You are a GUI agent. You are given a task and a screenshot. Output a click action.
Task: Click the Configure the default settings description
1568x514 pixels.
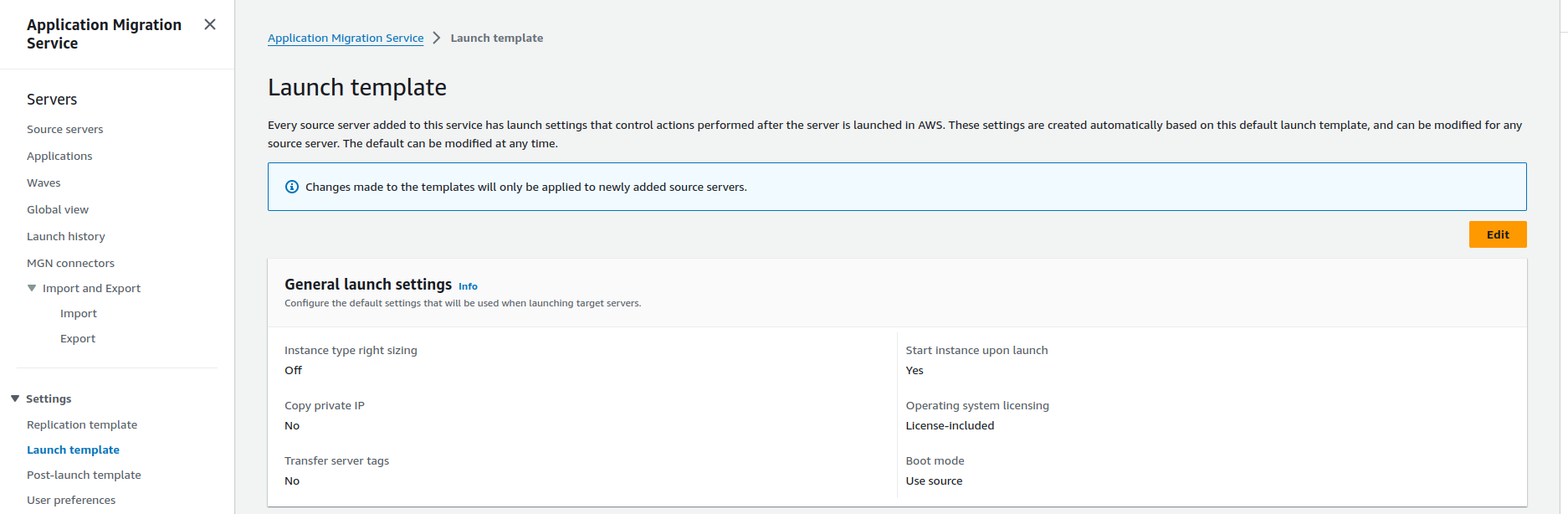tap(463, 303)
